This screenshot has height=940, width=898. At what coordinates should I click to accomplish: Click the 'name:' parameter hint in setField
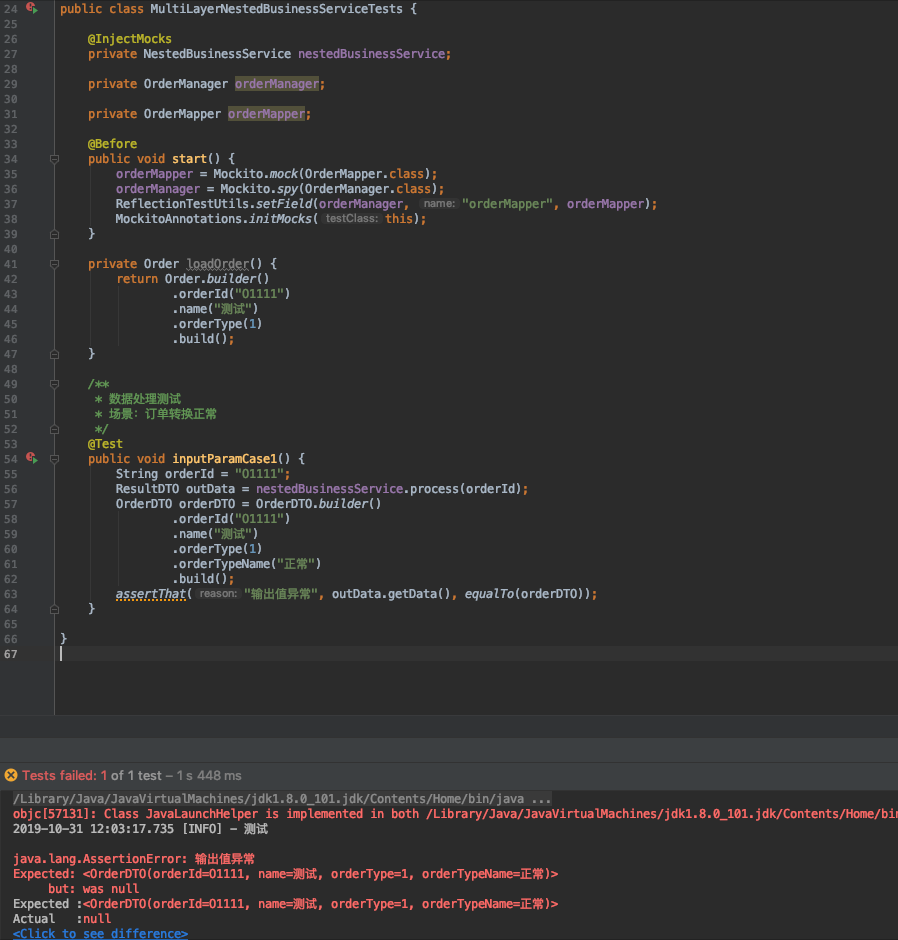click(x=438, y=204)
